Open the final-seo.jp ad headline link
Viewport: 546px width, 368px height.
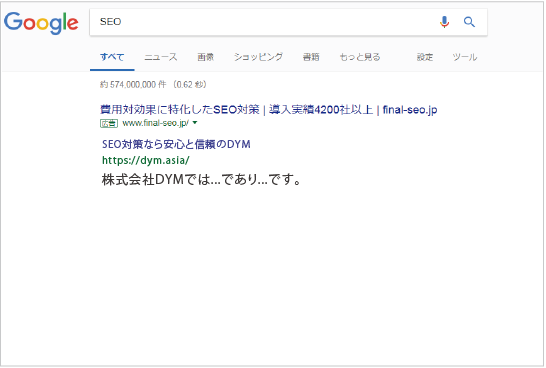[x=268, y=110]
